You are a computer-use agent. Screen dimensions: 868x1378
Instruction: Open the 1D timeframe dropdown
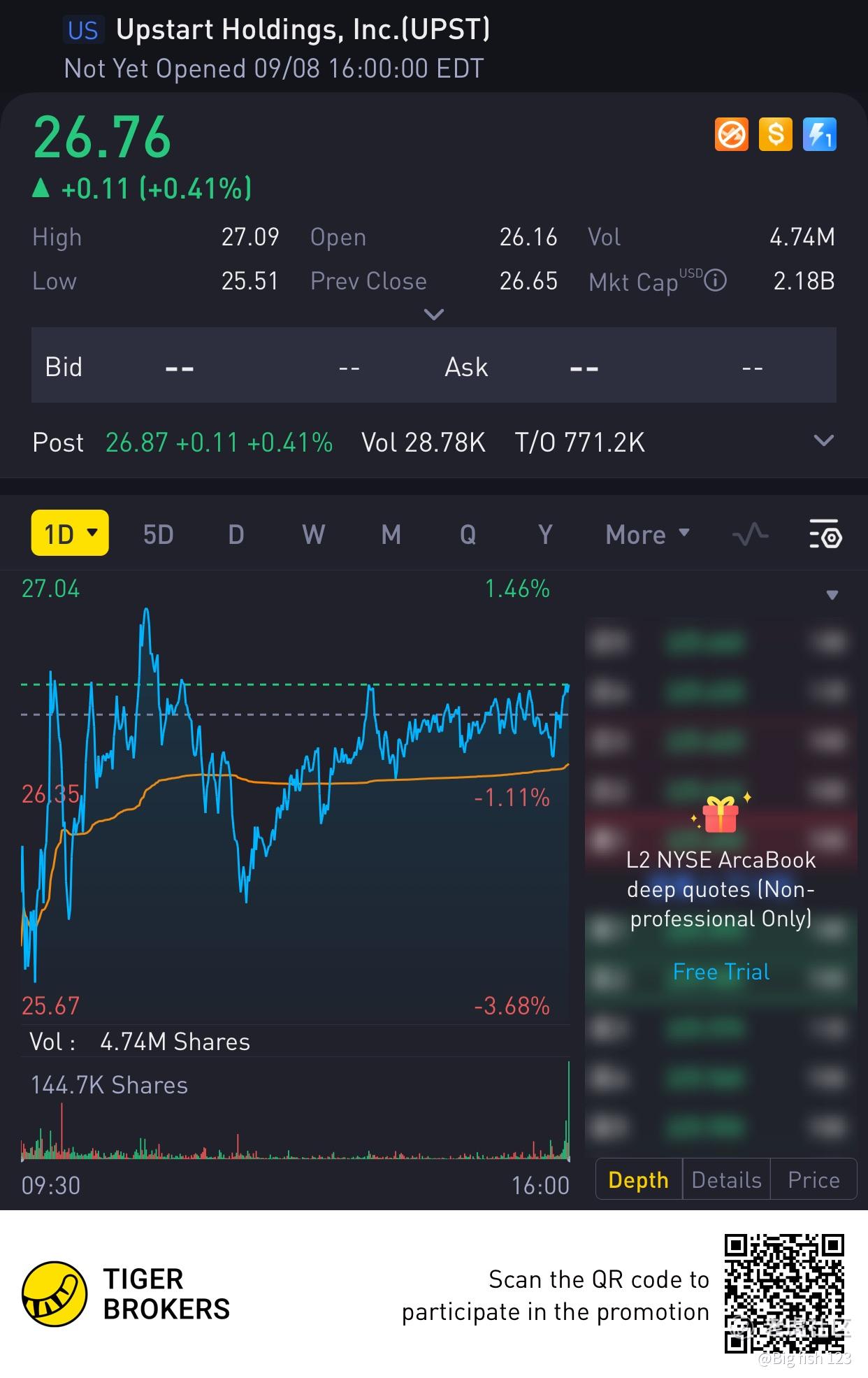click(x=70, y=533)
